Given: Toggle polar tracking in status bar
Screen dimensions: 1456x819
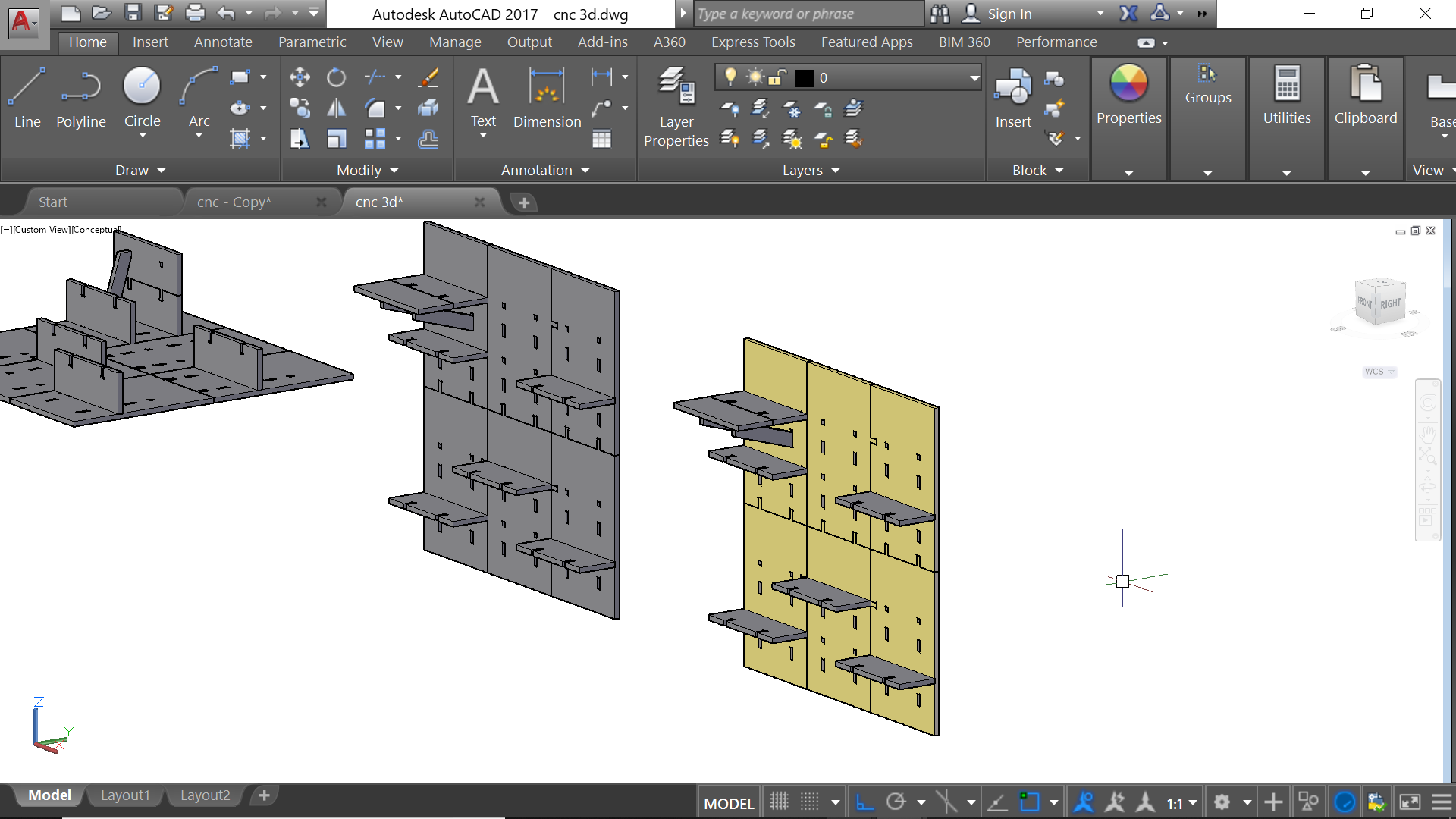Looking at the screenshot, I should [x=896, y=802].
